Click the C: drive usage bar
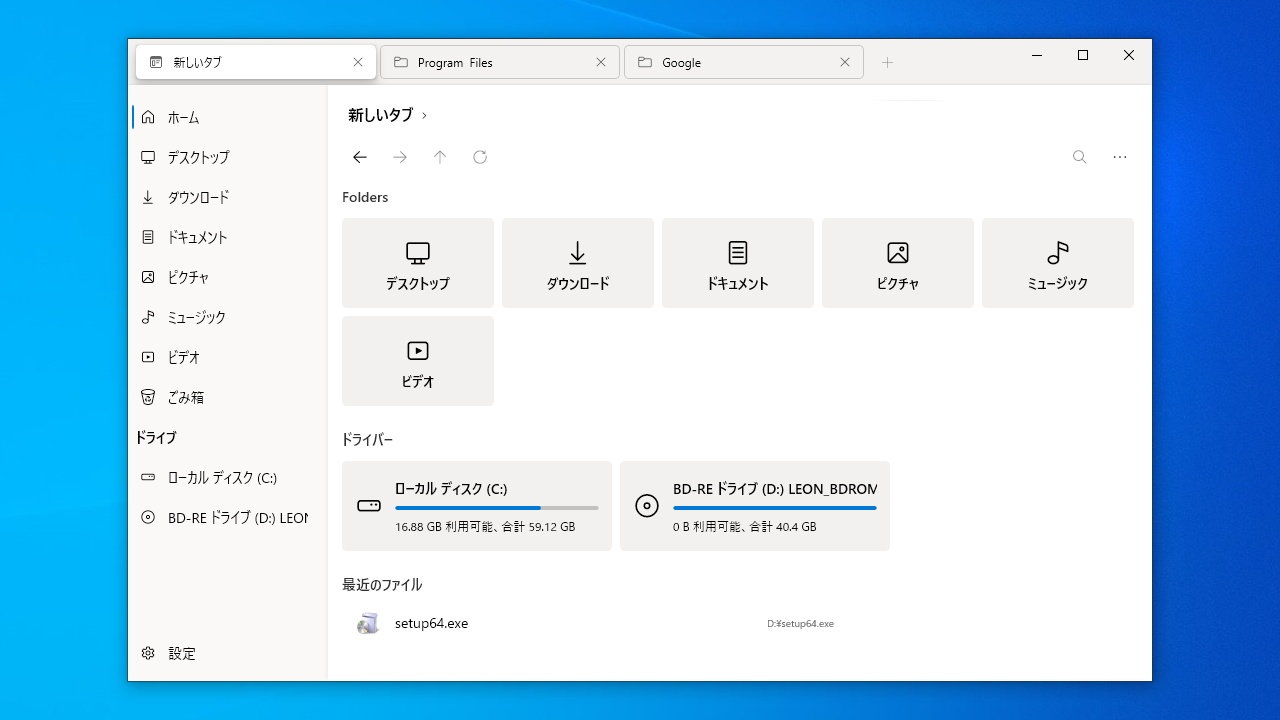The width and height of the screenshot is (1280, 720). click(x=497, y=508)
